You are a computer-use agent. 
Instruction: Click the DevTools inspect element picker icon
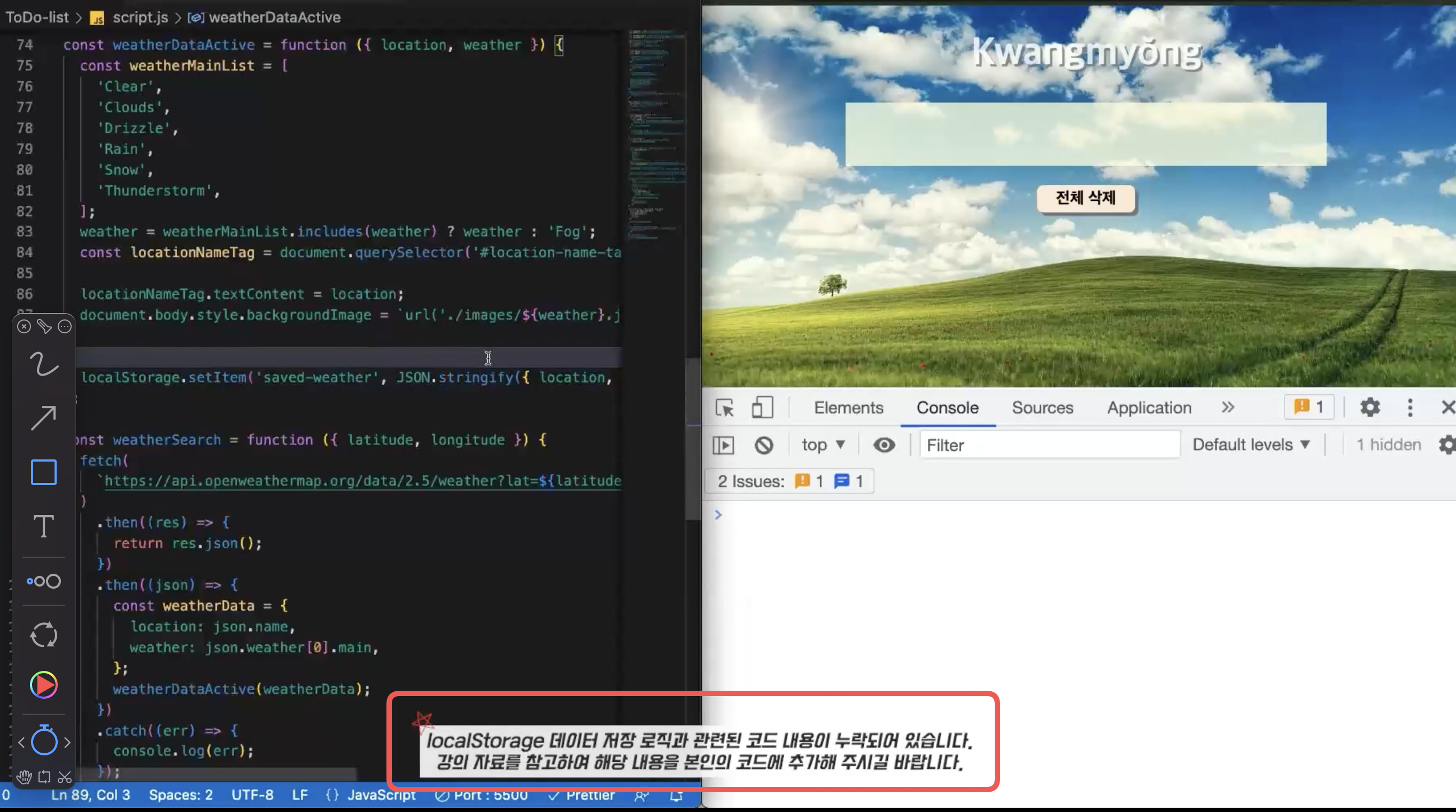pos(725,408)
